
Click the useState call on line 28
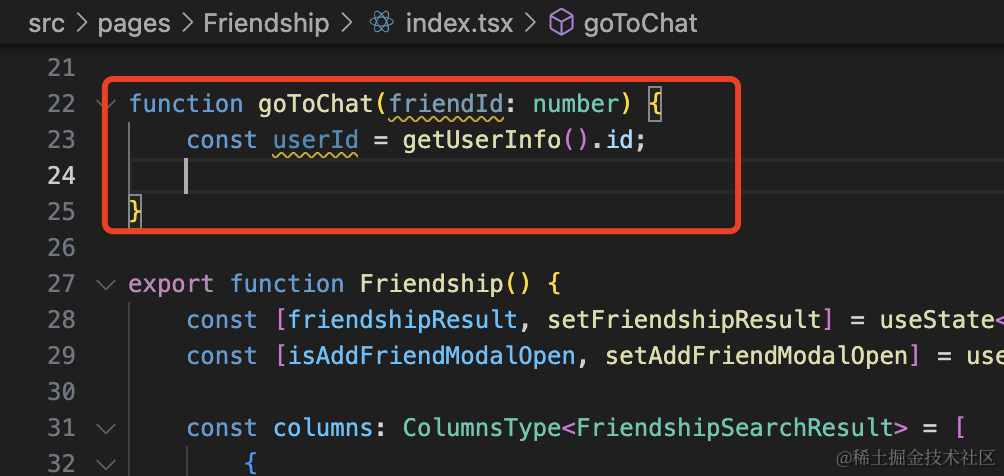(937, 320)
